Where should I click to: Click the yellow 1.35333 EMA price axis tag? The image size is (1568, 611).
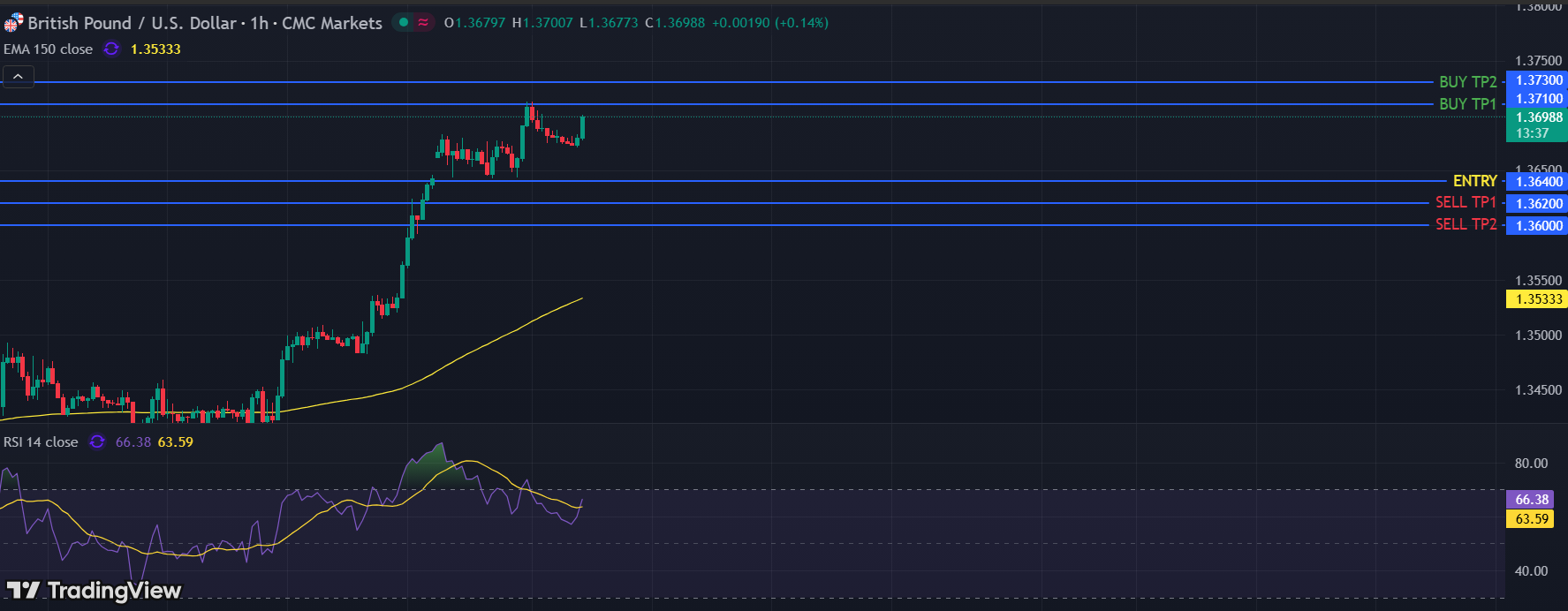coord(1538,299)
